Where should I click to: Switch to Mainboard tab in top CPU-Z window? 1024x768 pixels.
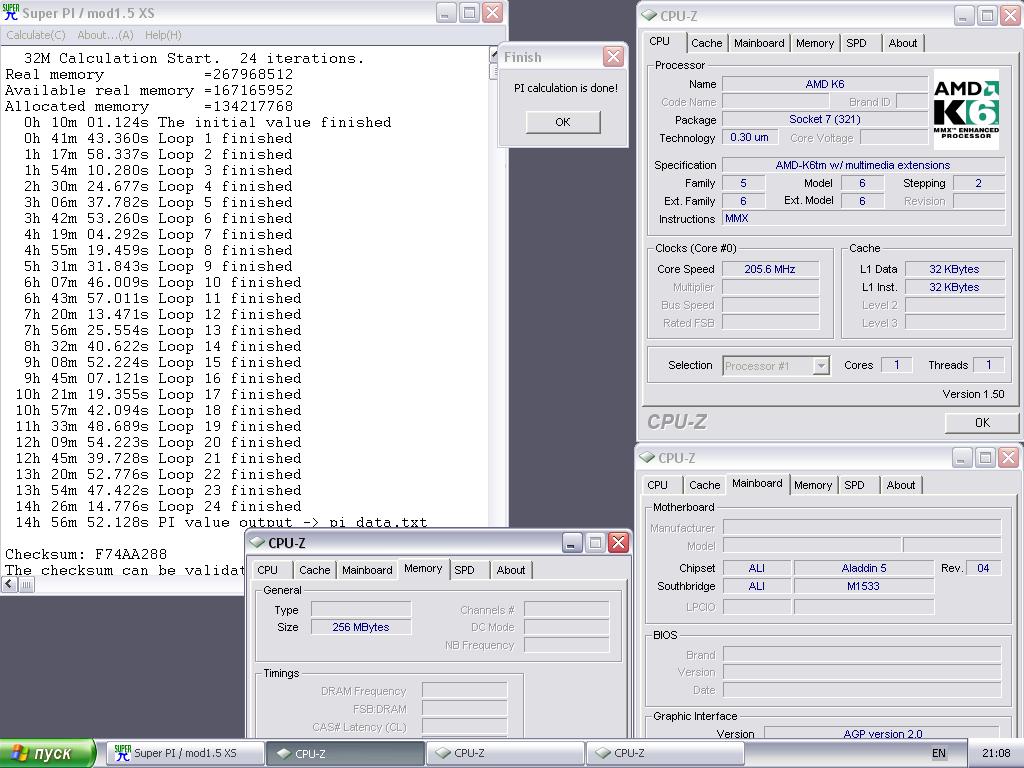(759, 43)
